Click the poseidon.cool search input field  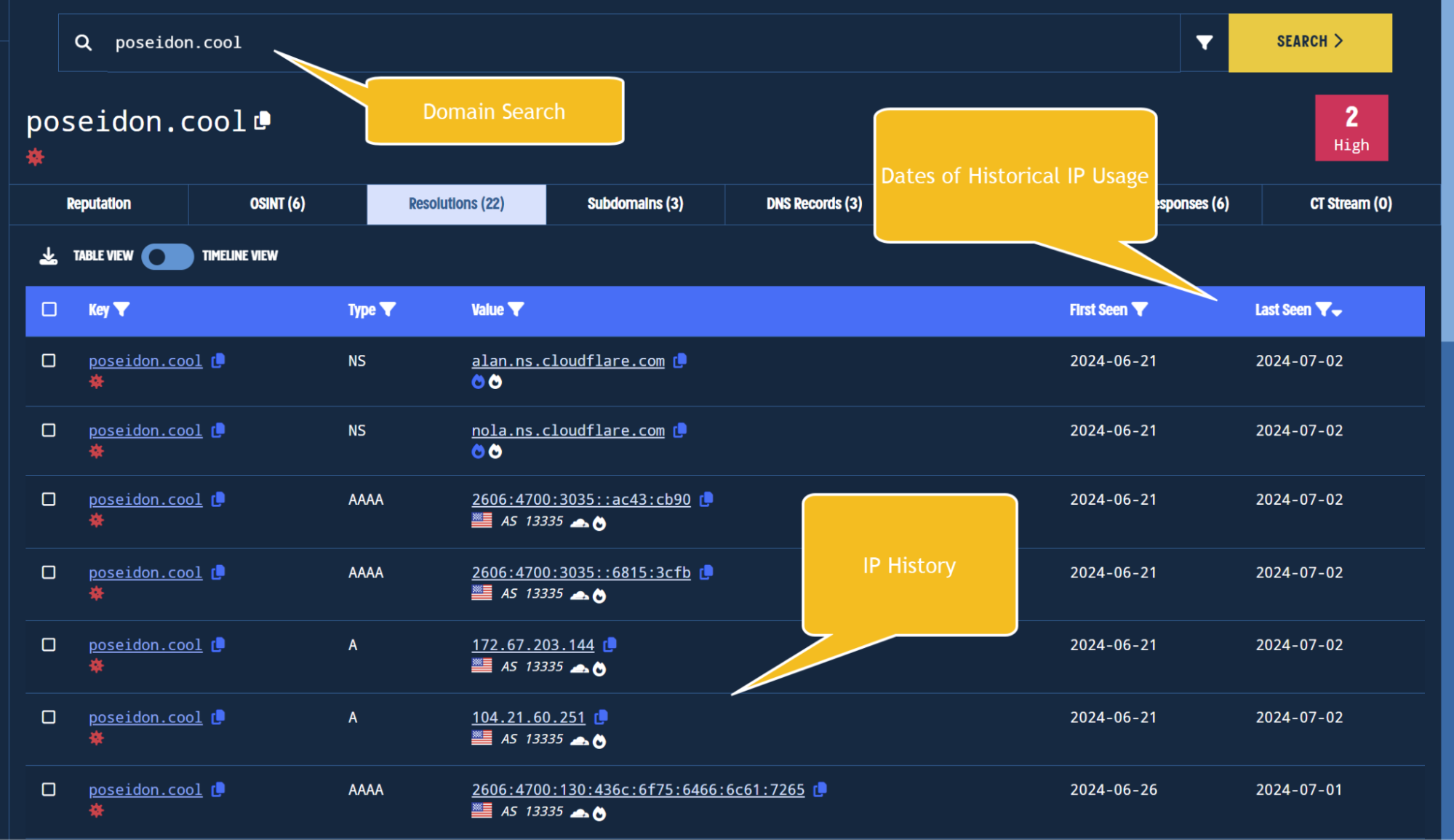643,43
